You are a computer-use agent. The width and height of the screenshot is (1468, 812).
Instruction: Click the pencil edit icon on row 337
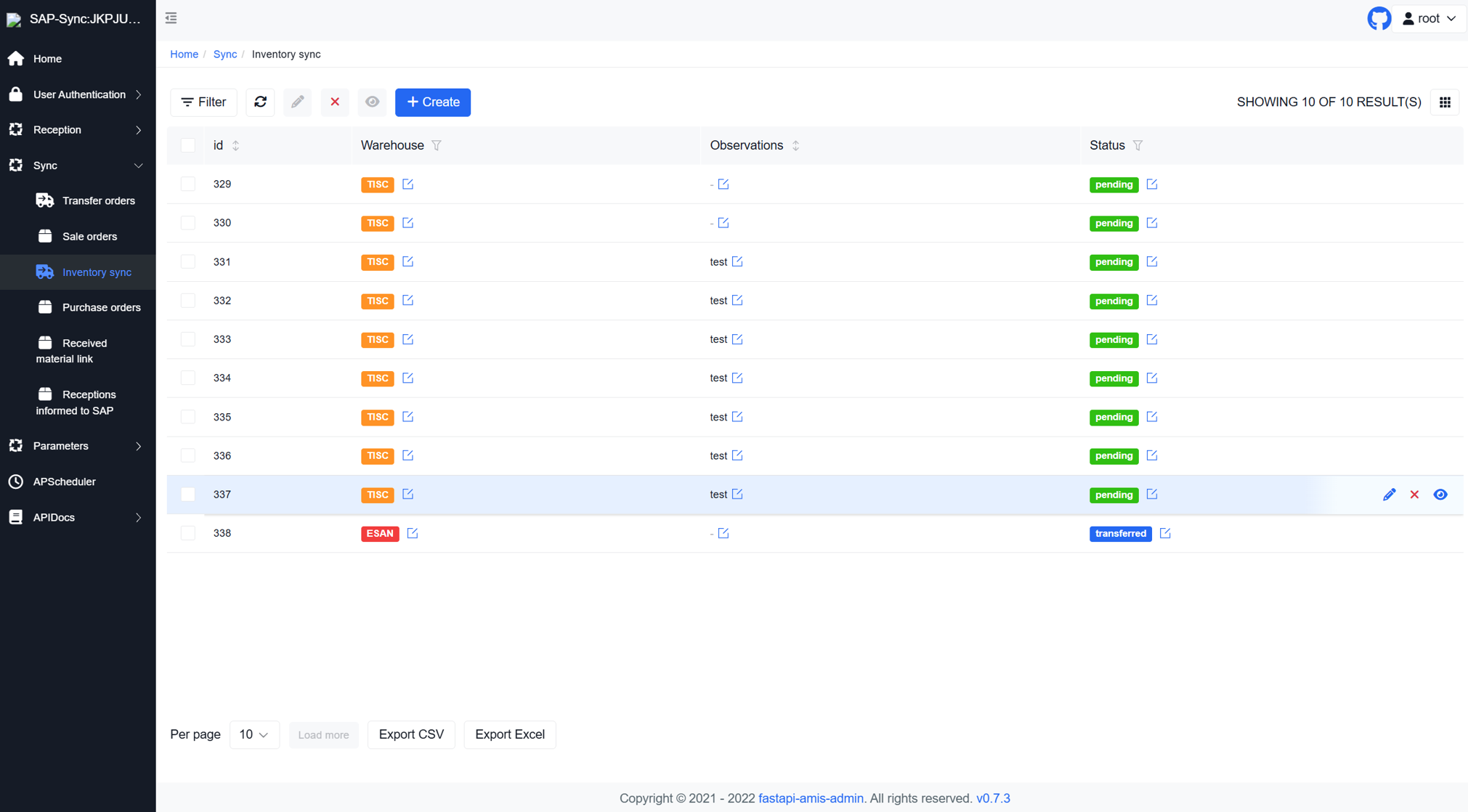(1389, 495)
